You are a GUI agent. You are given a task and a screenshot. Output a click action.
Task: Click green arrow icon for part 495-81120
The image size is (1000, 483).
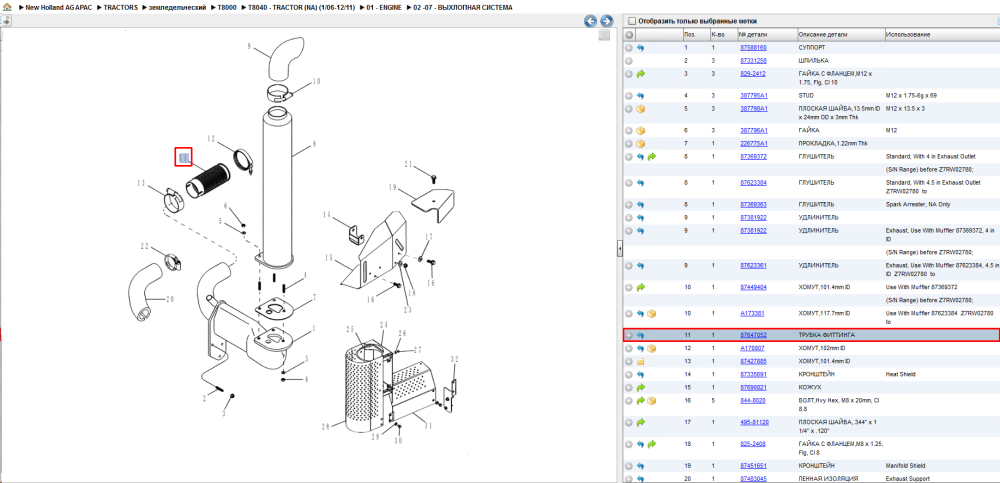(641, 422)
